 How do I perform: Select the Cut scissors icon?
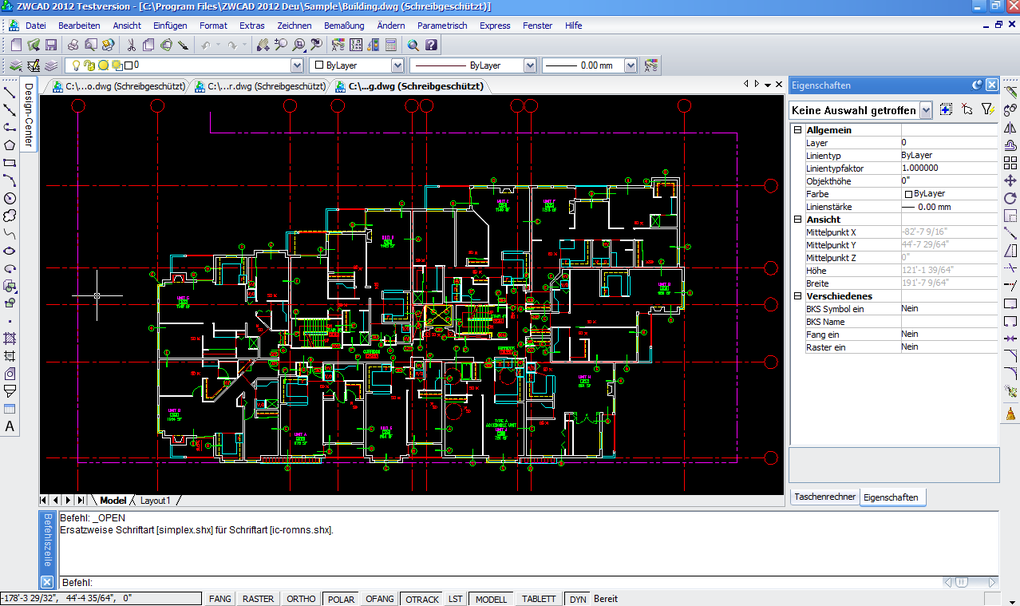pos(131,45)
